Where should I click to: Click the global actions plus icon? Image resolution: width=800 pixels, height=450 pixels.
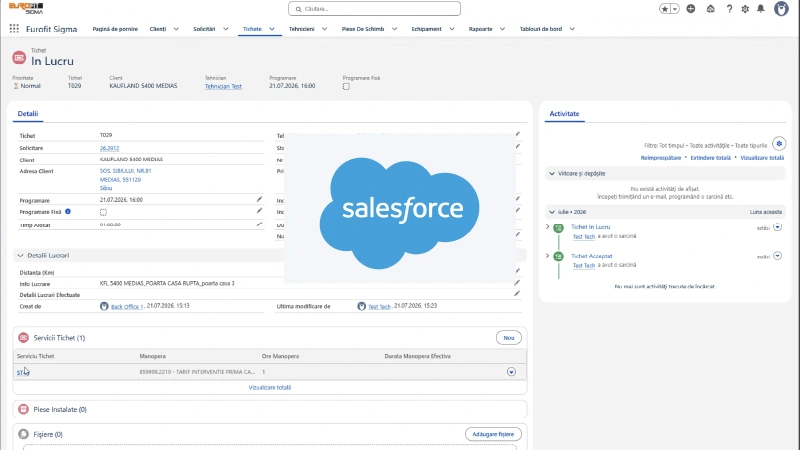pyautogui.click(x=691, y=9)
